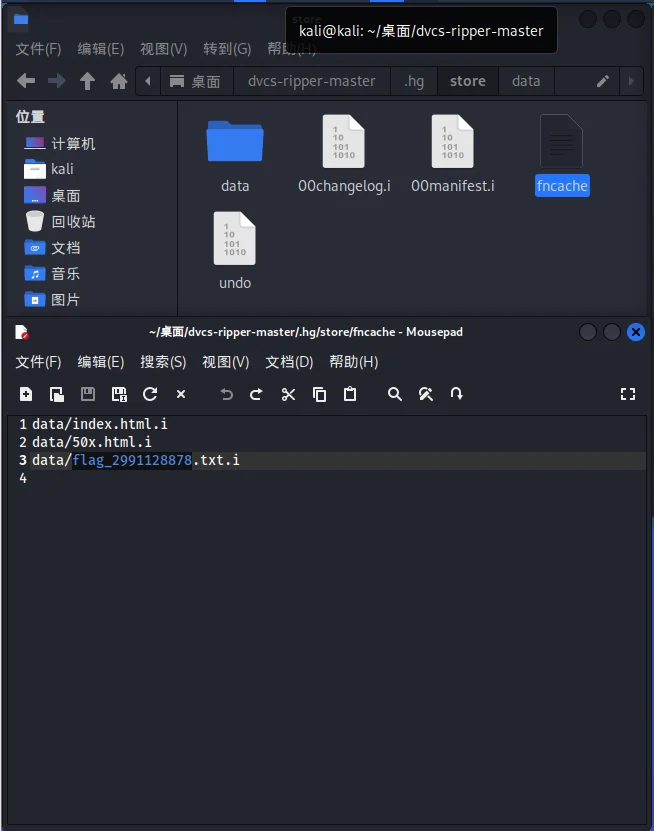The width and height of the screenshot is (654, 831).
Task: Select the 00manifest.i file
Action: coord(452,154)
